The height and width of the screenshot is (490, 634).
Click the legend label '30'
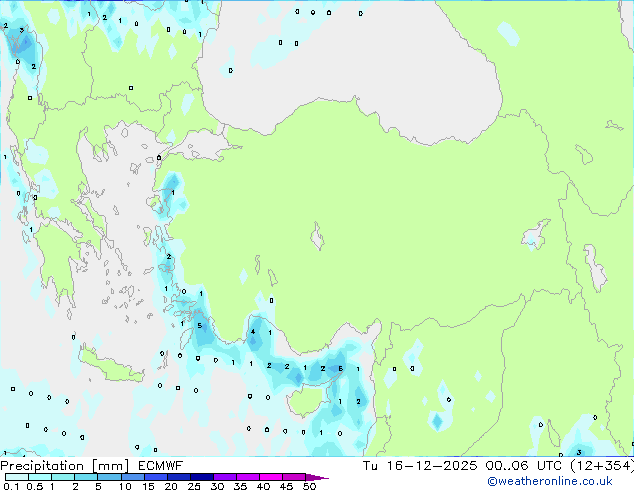pyautogui.click(x=217, y=486)
